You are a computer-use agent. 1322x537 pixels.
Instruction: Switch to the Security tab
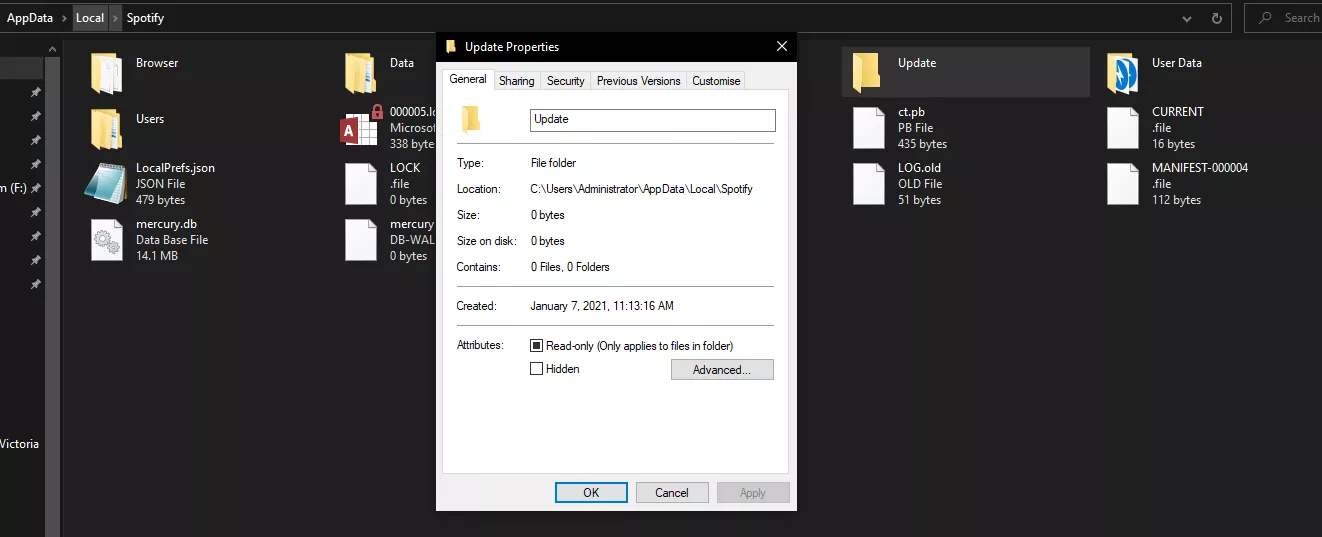coord(566,81)
